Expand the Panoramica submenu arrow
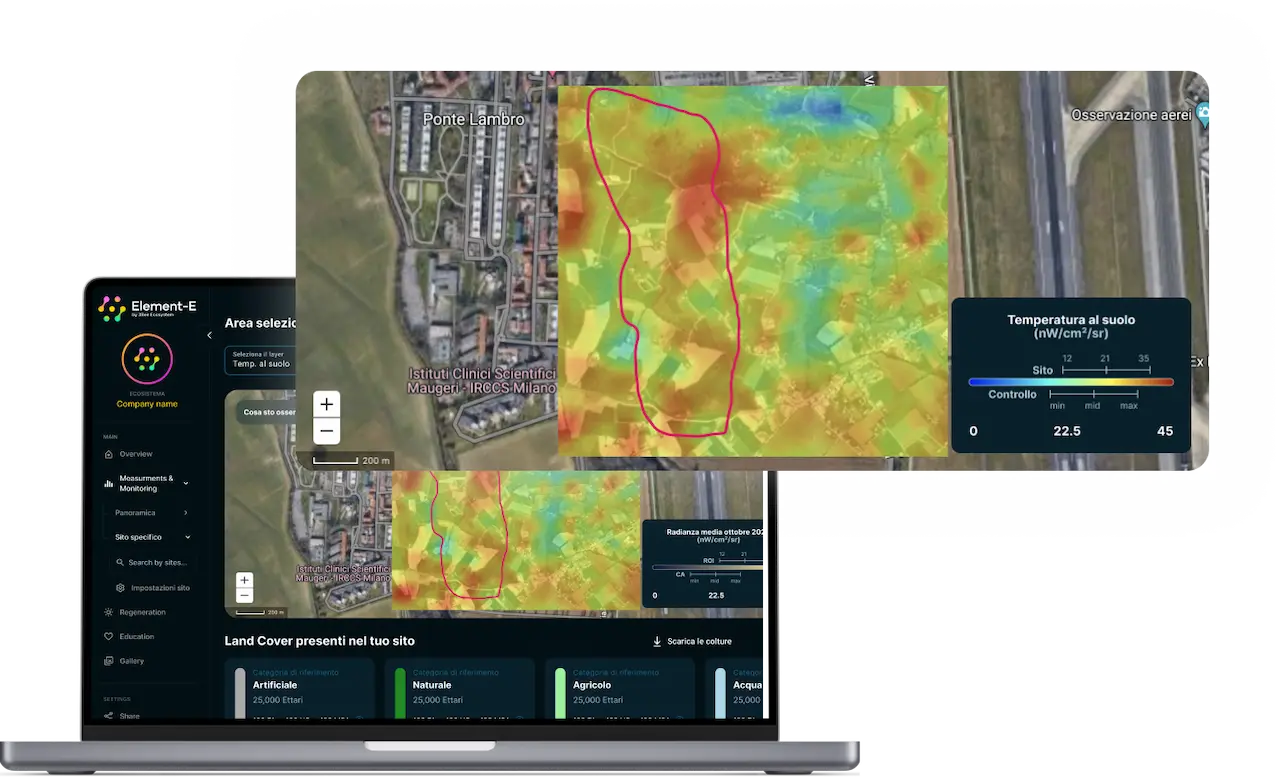The height and width of the screenshot is (777, 1280). click(x=186, y=513)
